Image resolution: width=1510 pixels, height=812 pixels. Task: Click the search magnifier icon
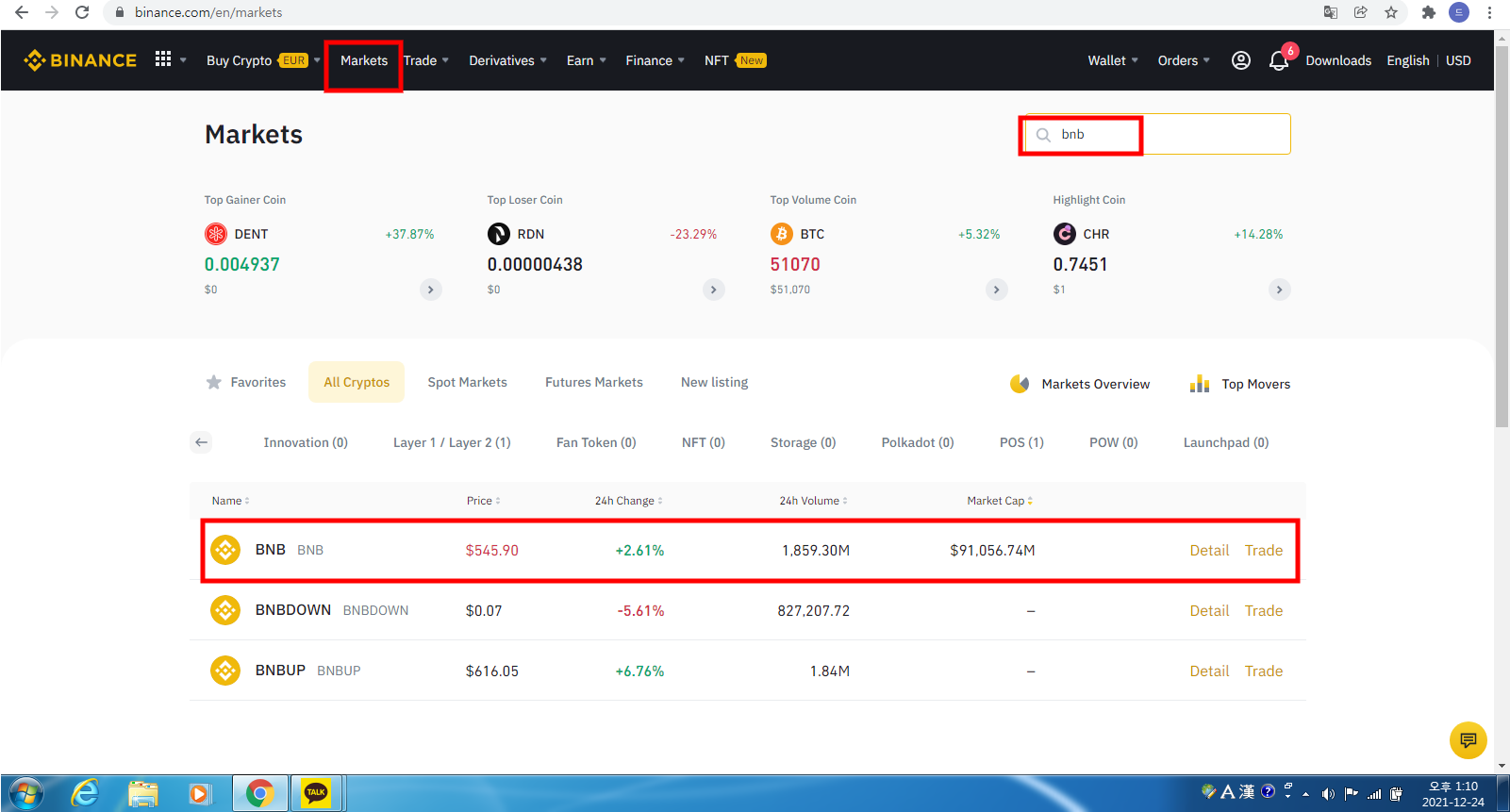pyautogui.click(x=1043, y=135)
